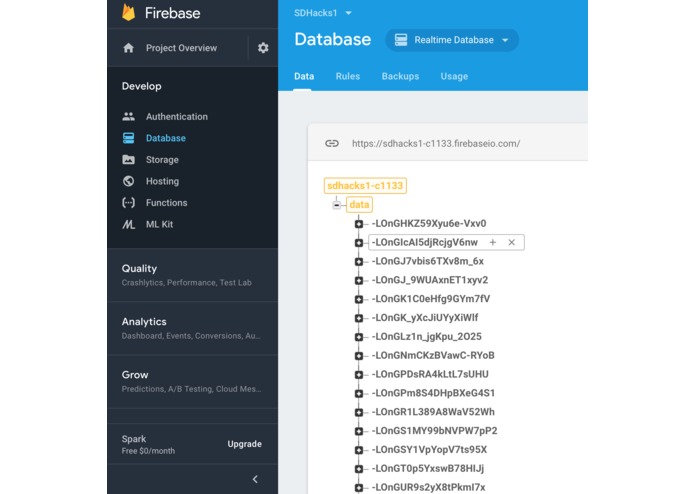695x494 pixels.
Task: Select key -LOnGHKZ59Xyu6e-Vxv0 text
Action: [x=429, y=224]
